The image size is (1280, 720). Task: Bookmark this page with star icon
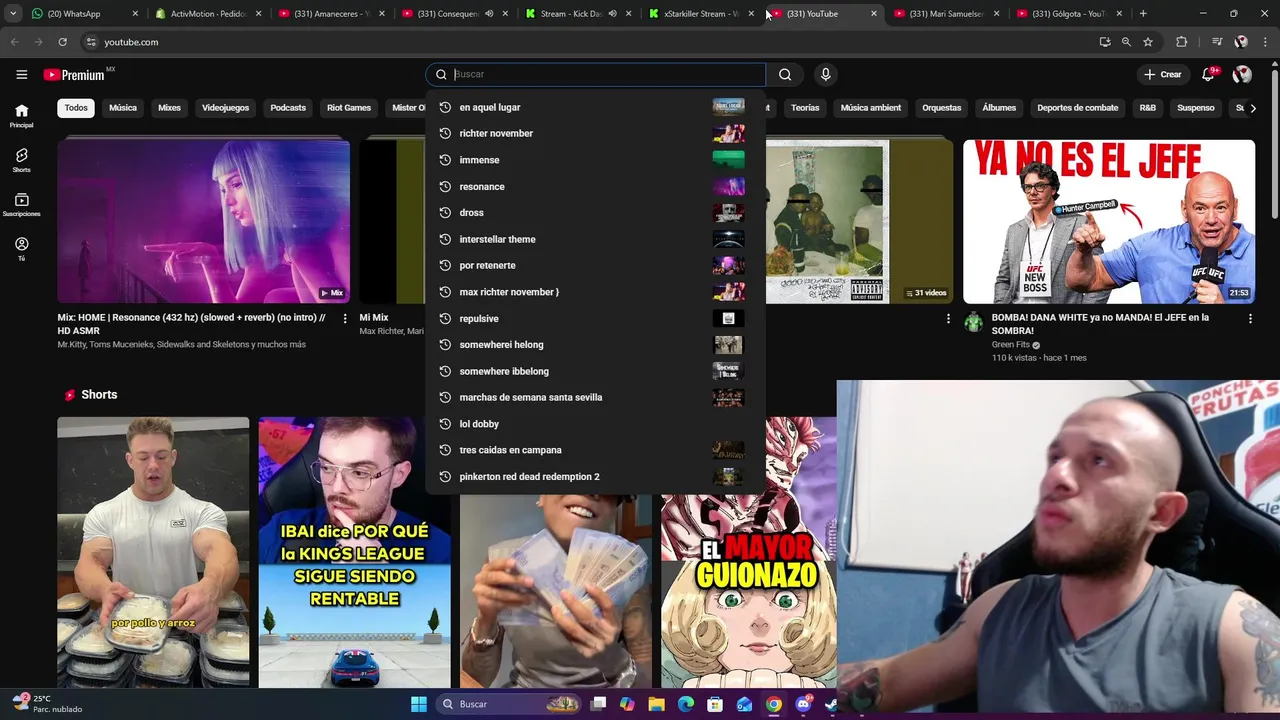point(1148,42)
